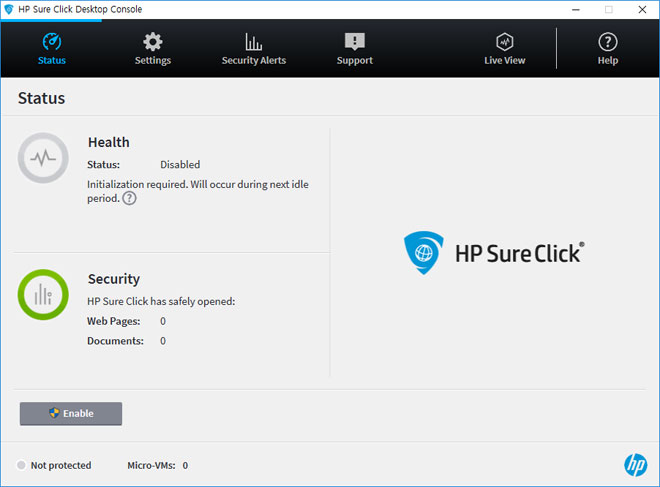This screenshot has width=660, height=487.
Task: Switch to the Security Alerts tab label
Action: click(253, 61)
